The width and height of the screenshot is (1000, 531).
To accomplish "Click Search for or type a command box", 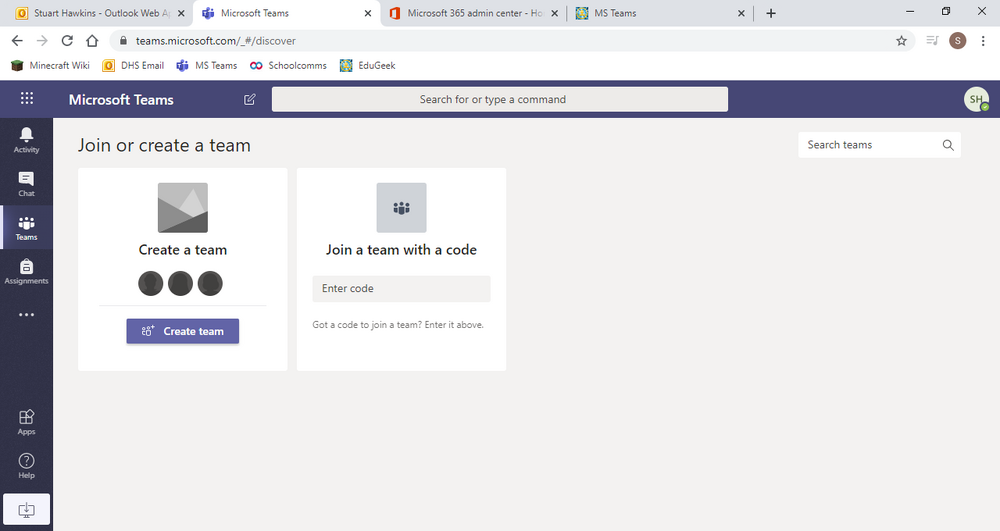I will click(x=499, y=99).
